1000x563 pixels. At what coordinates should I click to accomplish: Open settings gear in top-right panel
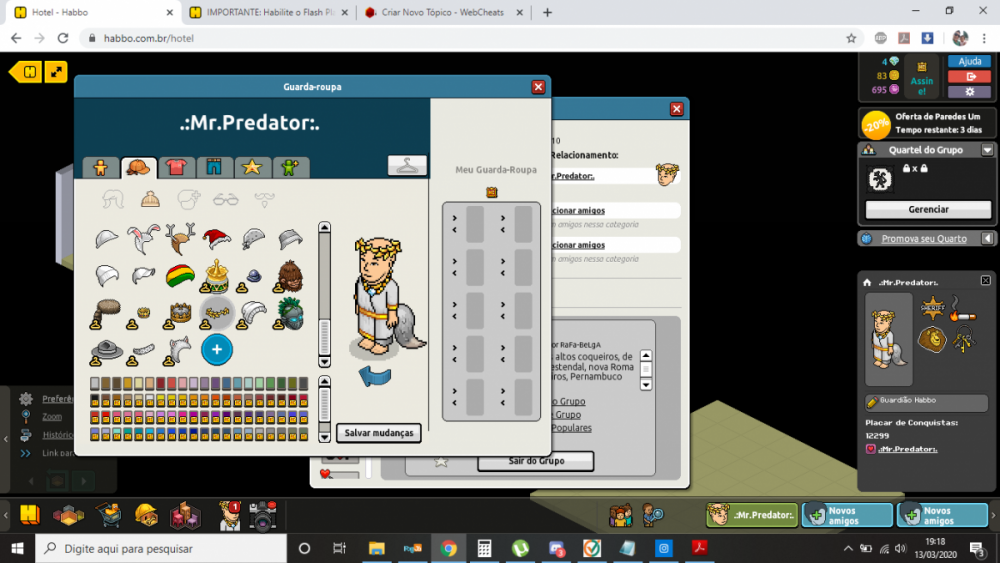coord(969,92)
